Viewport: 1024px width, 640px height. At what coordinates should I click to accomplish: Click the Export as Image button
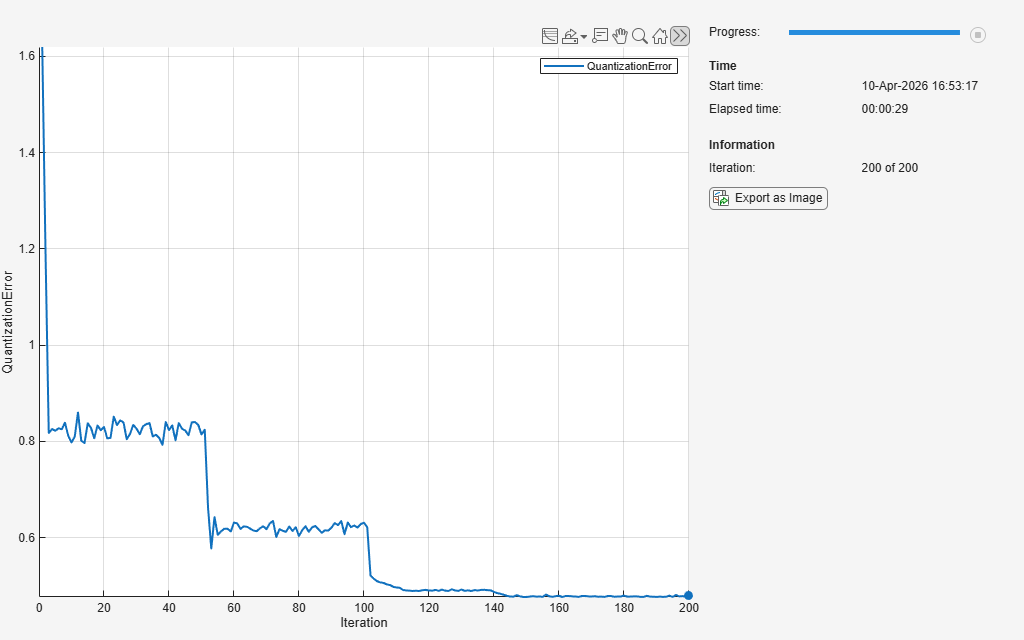coord(768,198)
